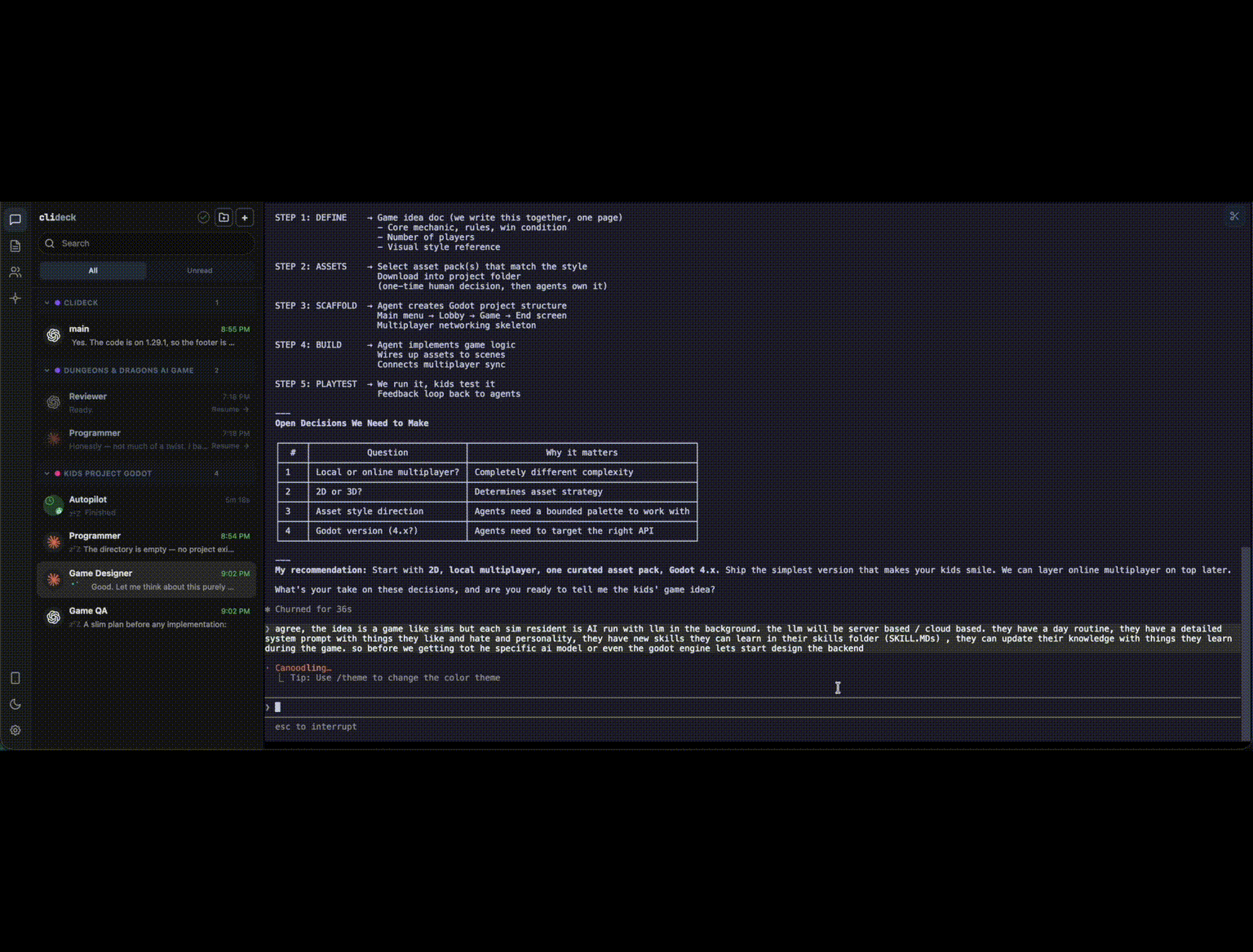Collapse the DUNGEONS & DRAGONS AI GAME group
Screen dimensions: 1253x952
coord(46,370)
